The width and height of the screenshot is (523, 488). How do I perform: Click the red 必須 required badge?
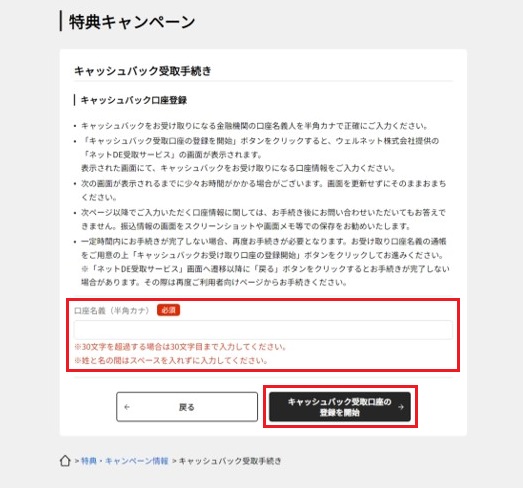tap(168, 310)
